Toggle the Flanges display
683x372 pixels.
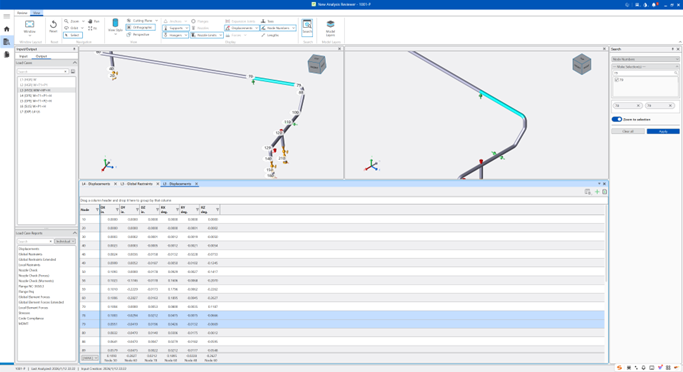point(200,21)
